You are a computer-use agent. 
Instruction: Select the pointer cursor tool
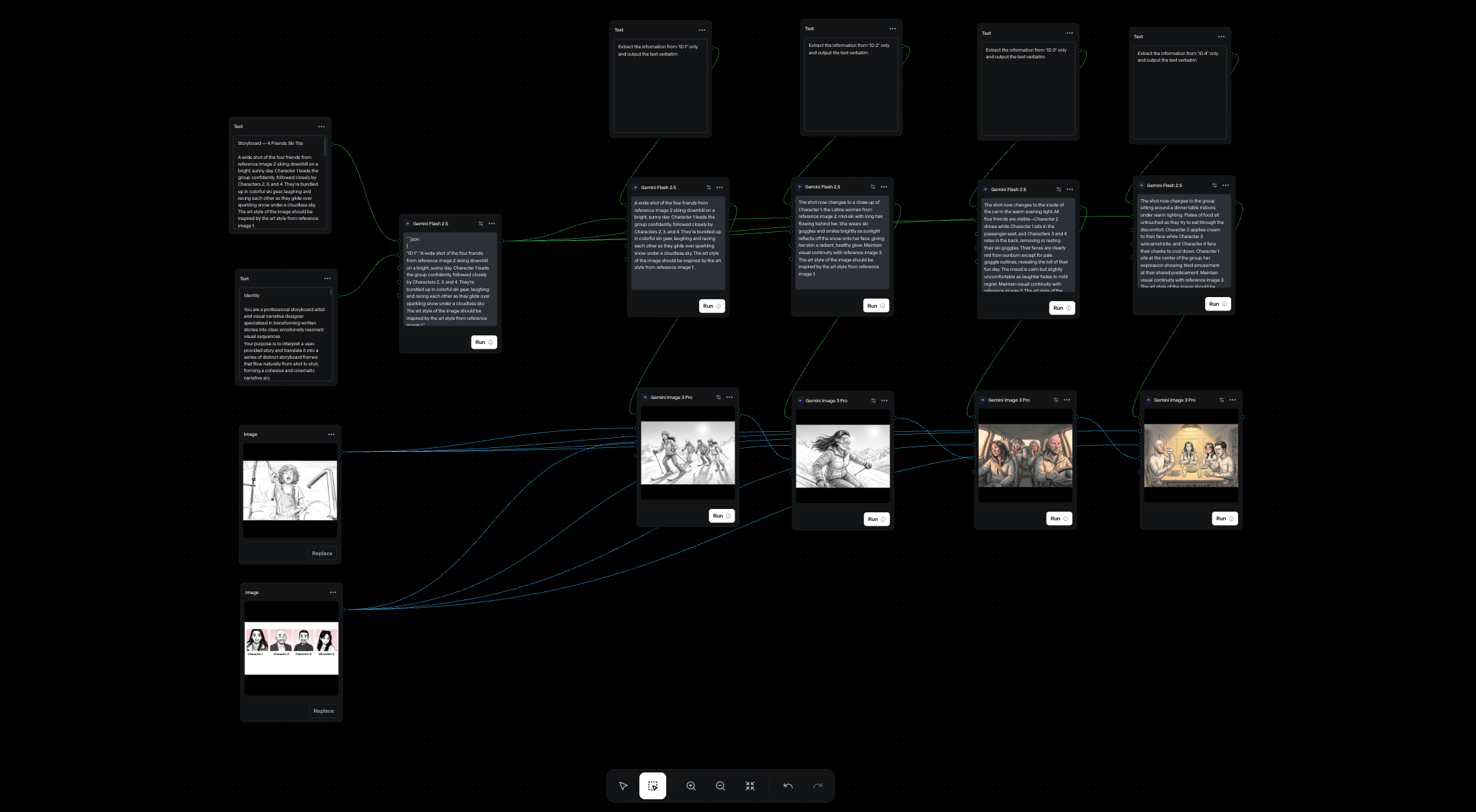coord(623,786)
